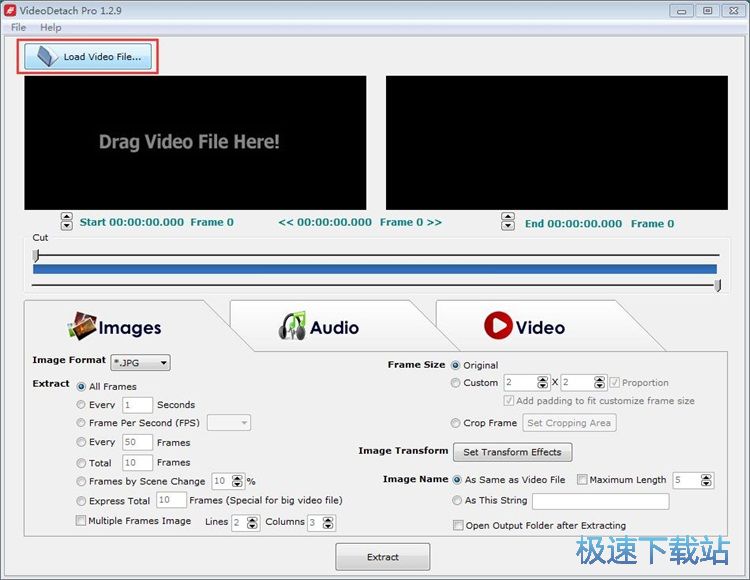Select Custom frame size option
The image size is (750, 580).
[x=455, y=383]
